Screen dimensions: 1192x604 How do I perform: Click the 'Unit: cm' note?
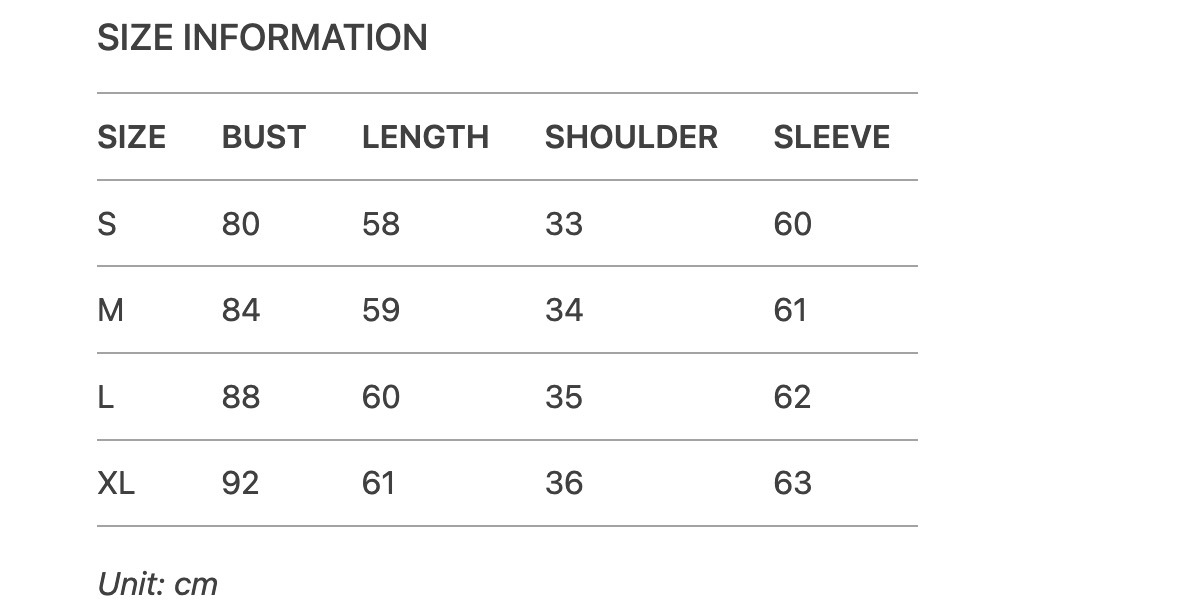157,584
